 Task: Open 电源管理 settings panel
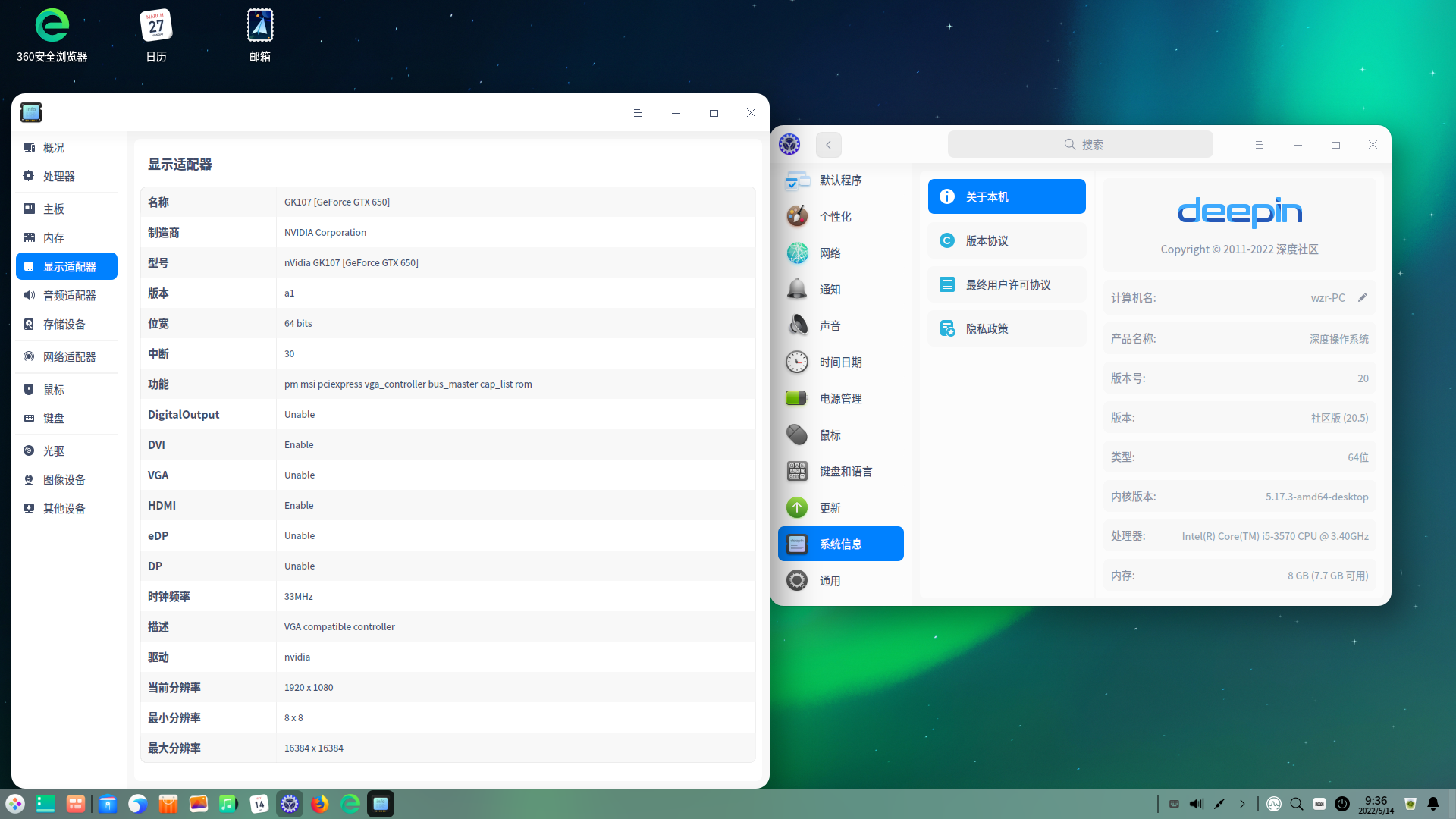841,398
